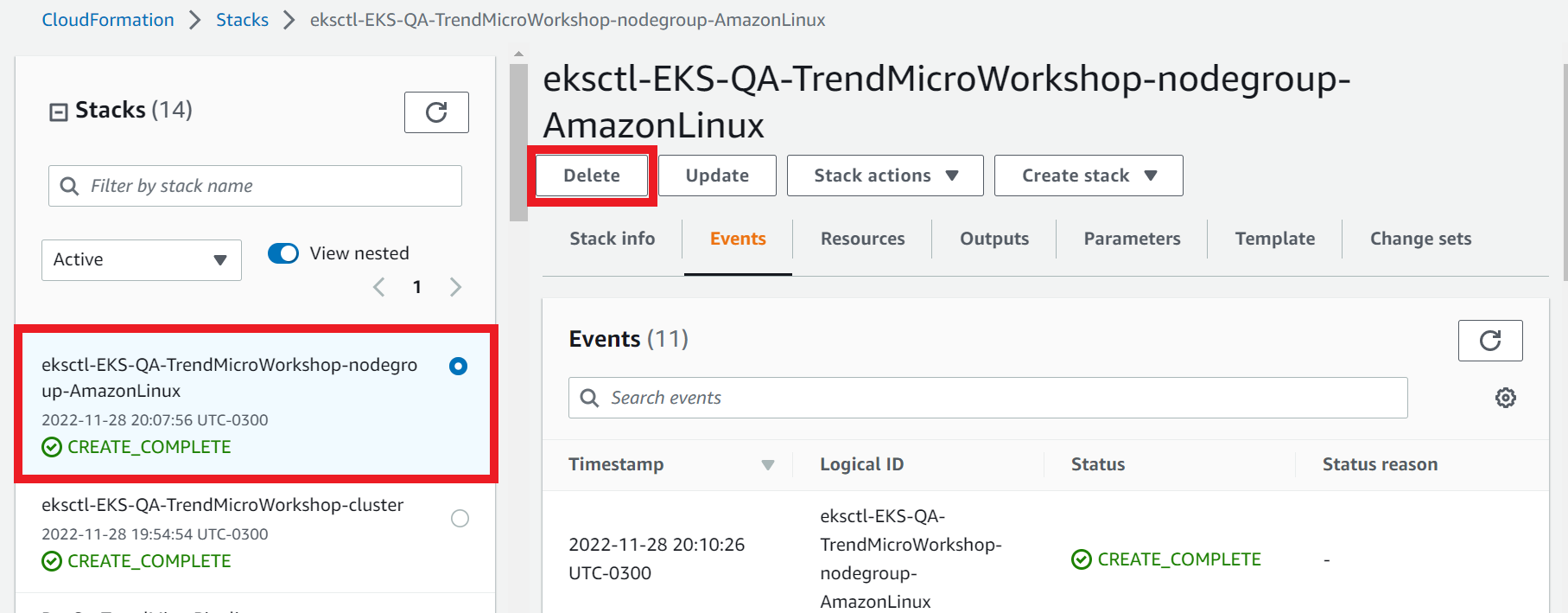The image size is (1568, 613).
Task: Toggle the View nested switch
Action: pos(283,253)
